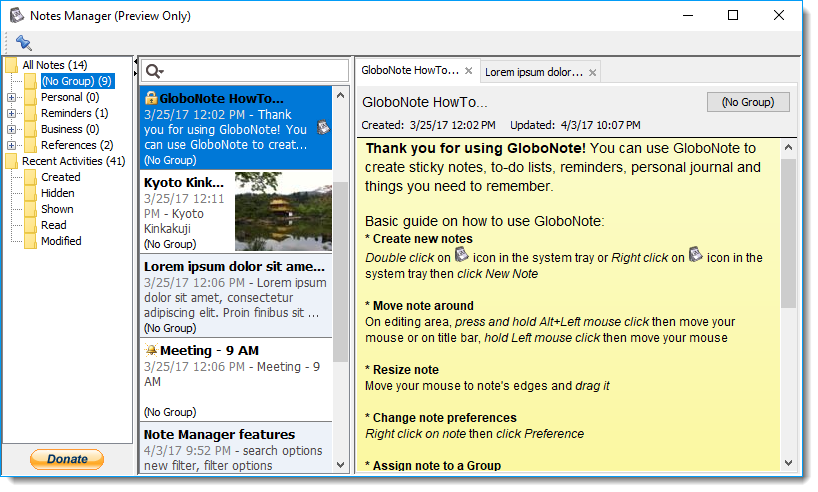This screenshot has width=818, height=492.
Task: Select the Read activity filter
Action: tap(54, 225)
